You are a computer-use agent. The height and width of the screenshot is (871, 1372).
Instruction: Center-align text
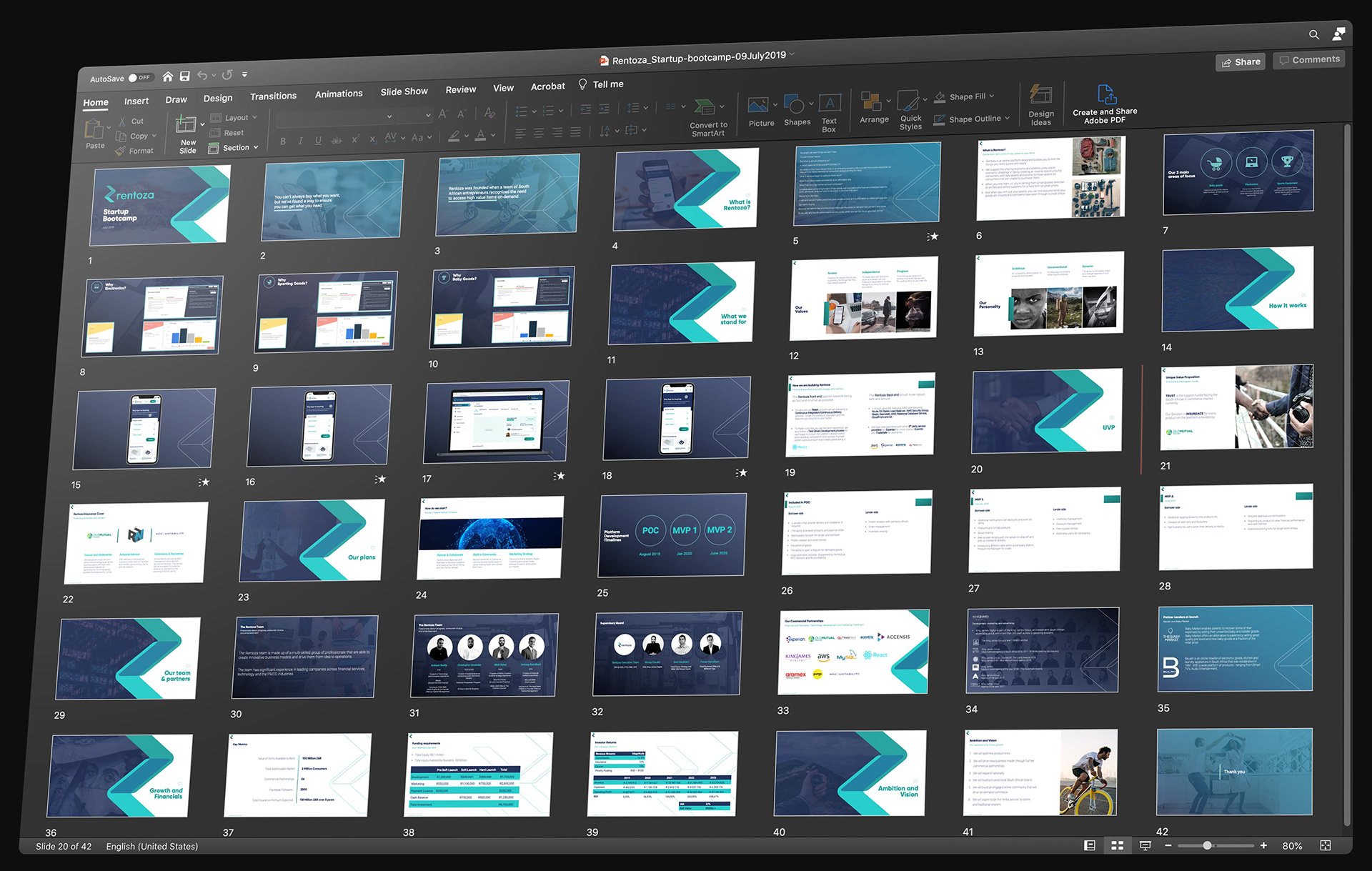[x=538, y=133]
